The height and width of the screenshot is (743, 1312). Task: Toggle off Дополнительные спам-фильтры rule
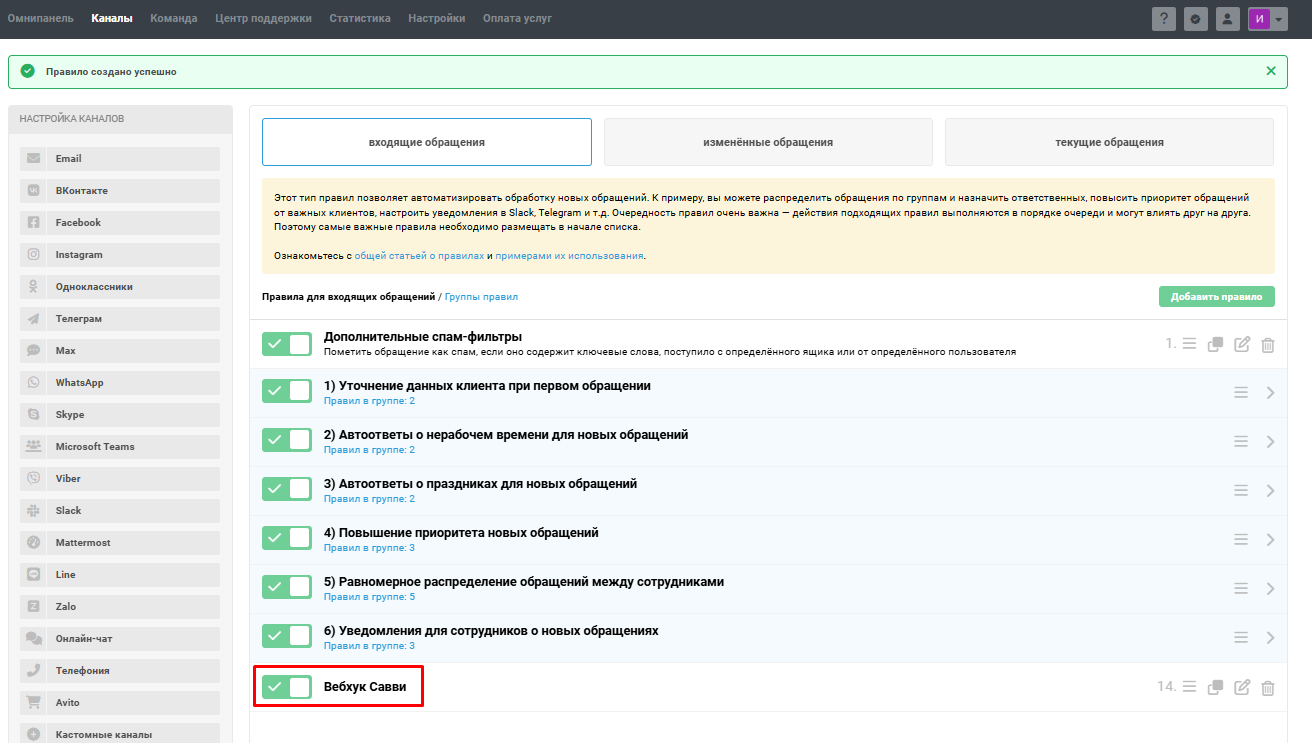[x=287, y=344]
